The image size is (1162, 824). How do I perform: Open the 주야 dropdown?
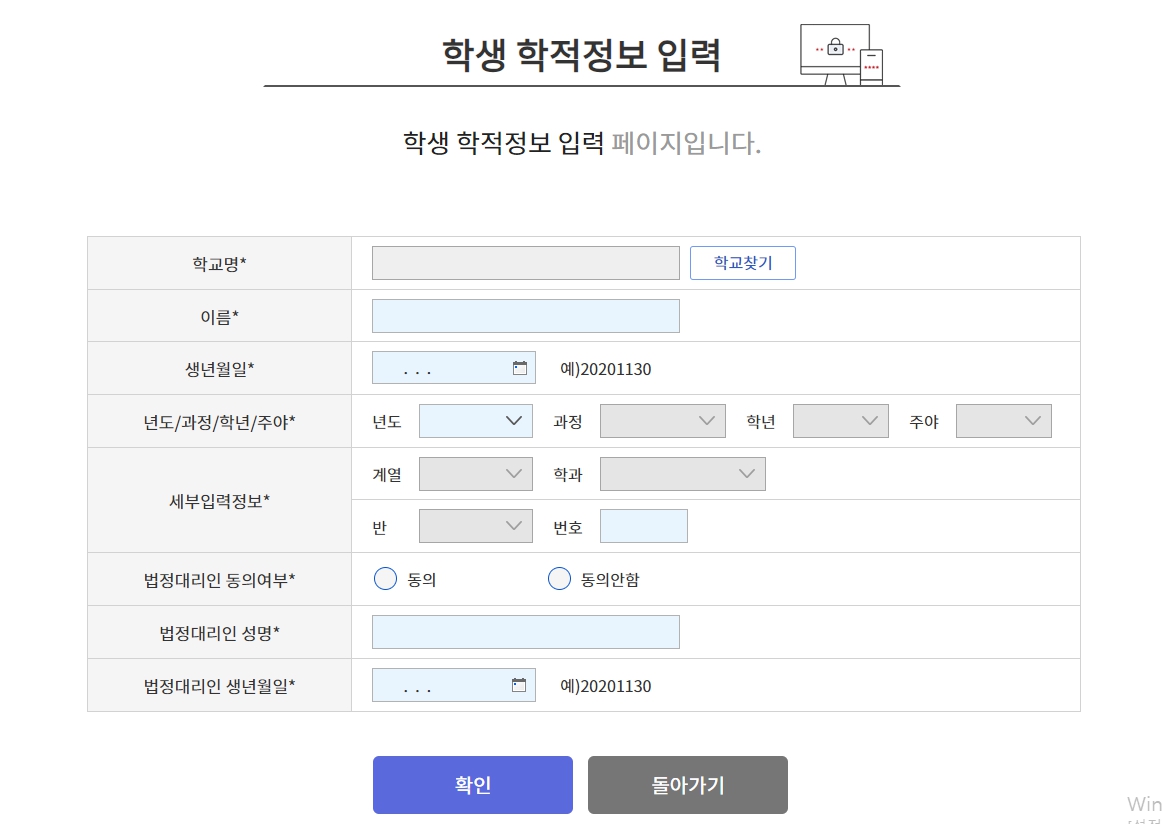[x=1004, y=420]
